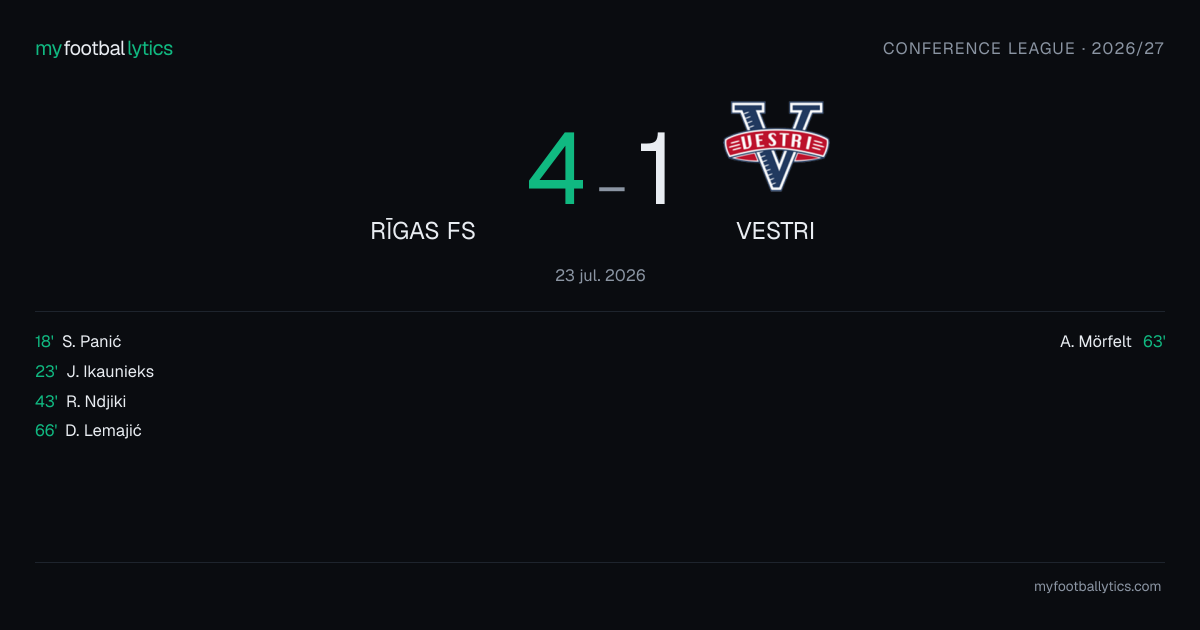
Task: Click the 43' goal minute marker
Action: 47,401
